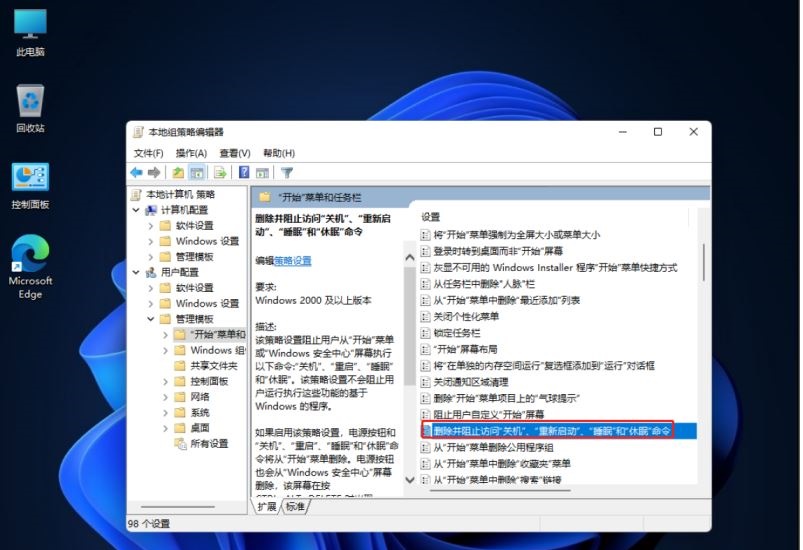Select "开始"屏幕布局 policy
Image resolution: width=803 pixels, height=550 pixels.
coord(465,349)
